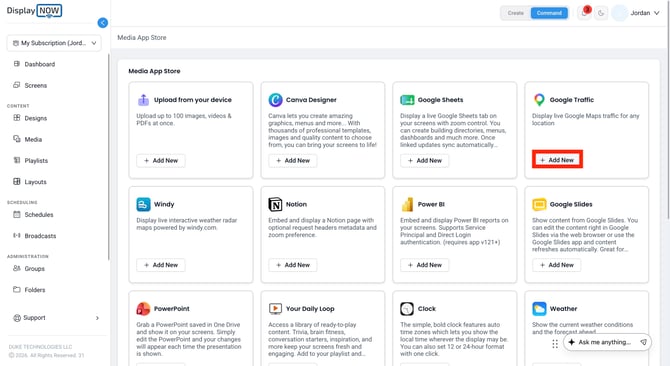Open Screens in the sidebar
Screen dimensions: 670x366
35,85
